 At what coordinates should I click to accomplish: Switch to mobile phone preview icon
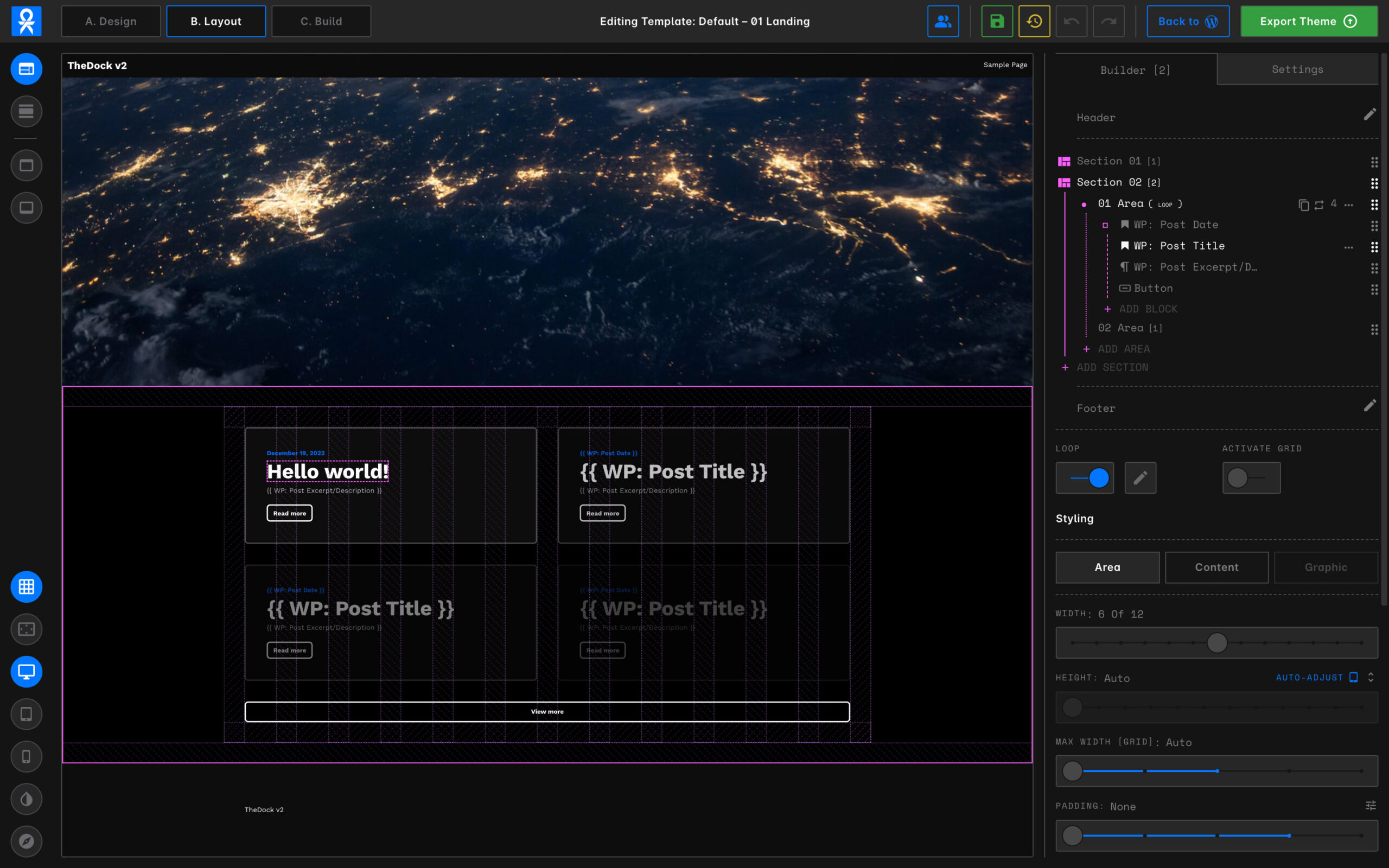pyautogui.click(x=27, y=757)
